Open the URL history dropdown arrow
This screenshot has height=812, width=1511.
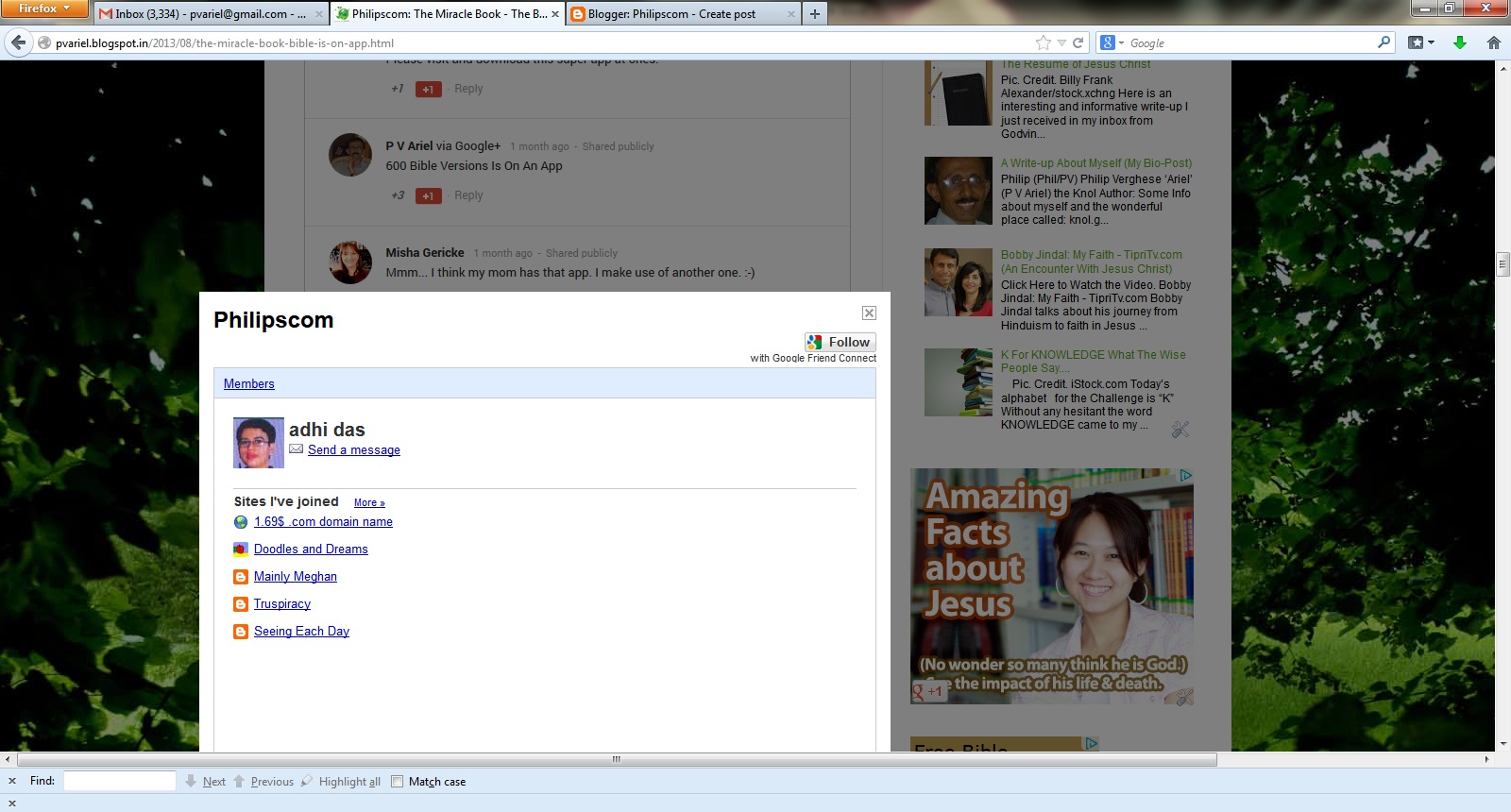click(x=1061, y=42)
